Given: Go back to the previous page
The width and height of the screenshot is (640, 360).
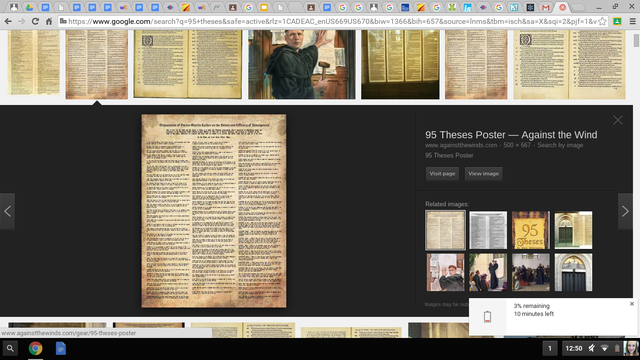Looking at the screenshot, I should pyautogui.click(x=8, y=21).
